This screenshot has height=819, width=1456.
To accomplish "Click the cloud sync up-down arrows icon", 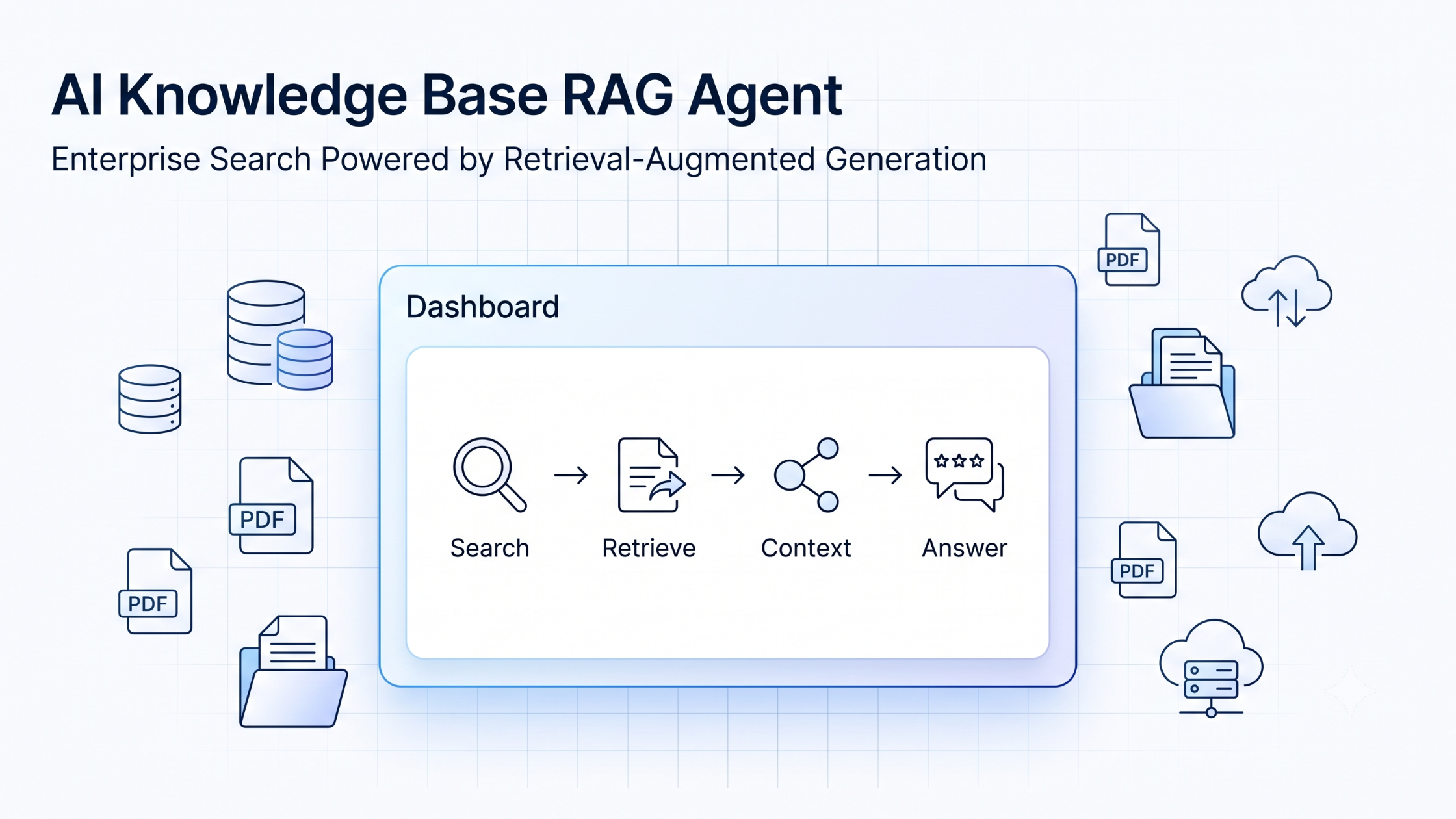I will point(1286,291).
